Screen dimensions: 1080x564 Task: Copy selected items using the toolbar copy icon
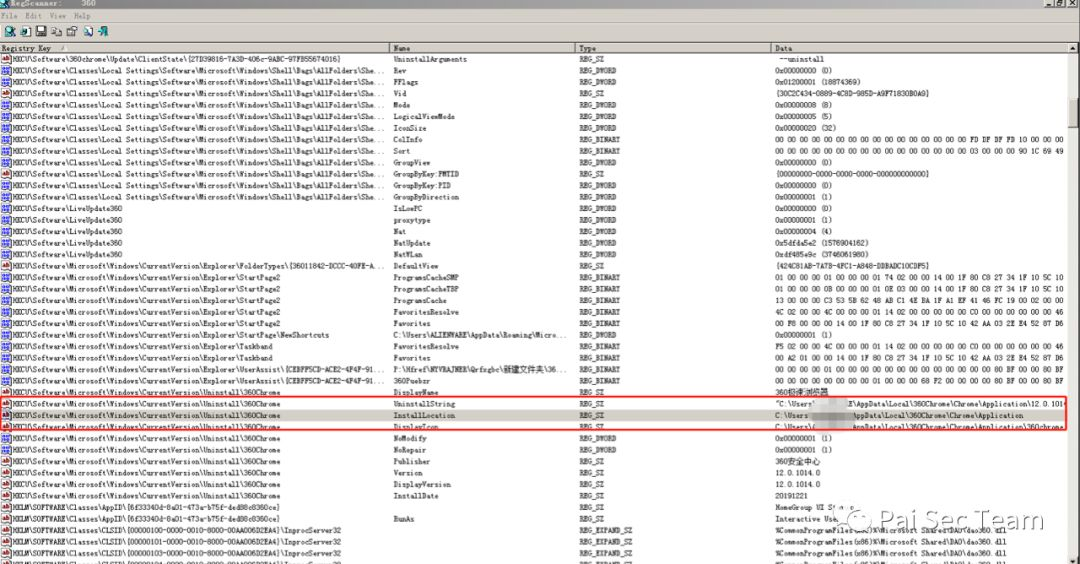(56, 32)
